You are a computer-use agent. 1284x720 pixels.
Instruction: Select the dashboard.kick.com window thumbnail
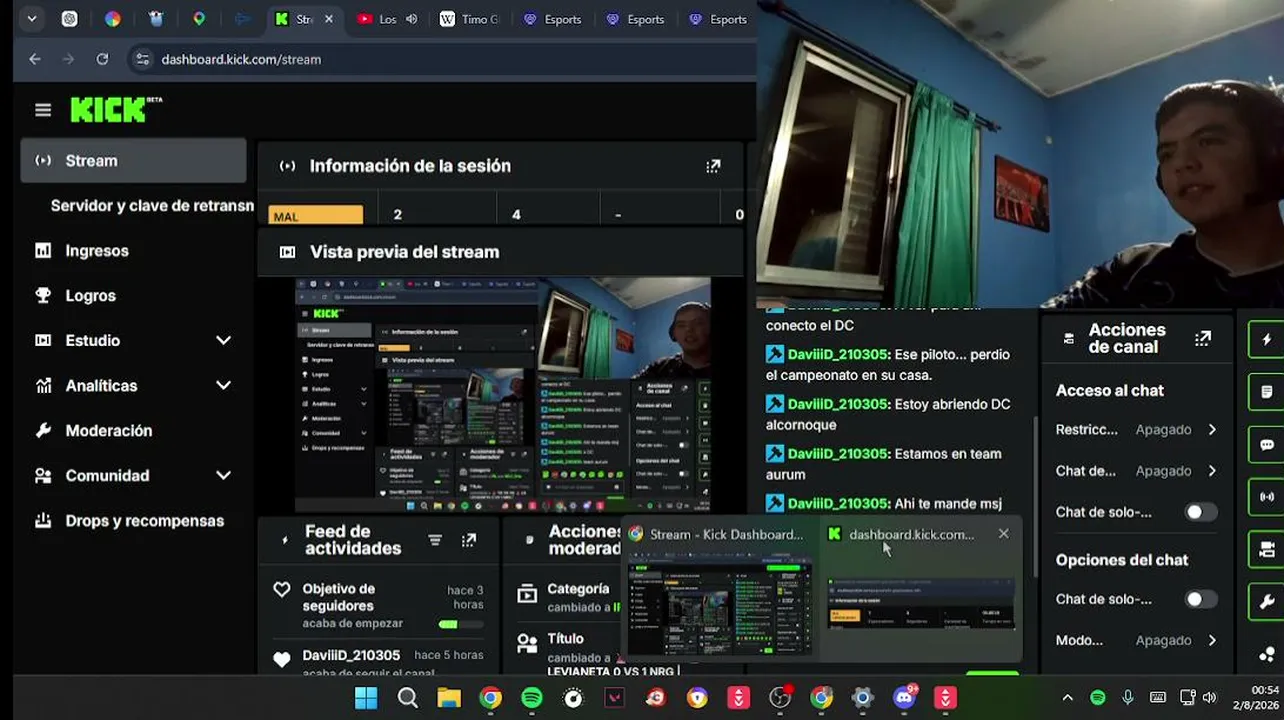coord(921,590)
